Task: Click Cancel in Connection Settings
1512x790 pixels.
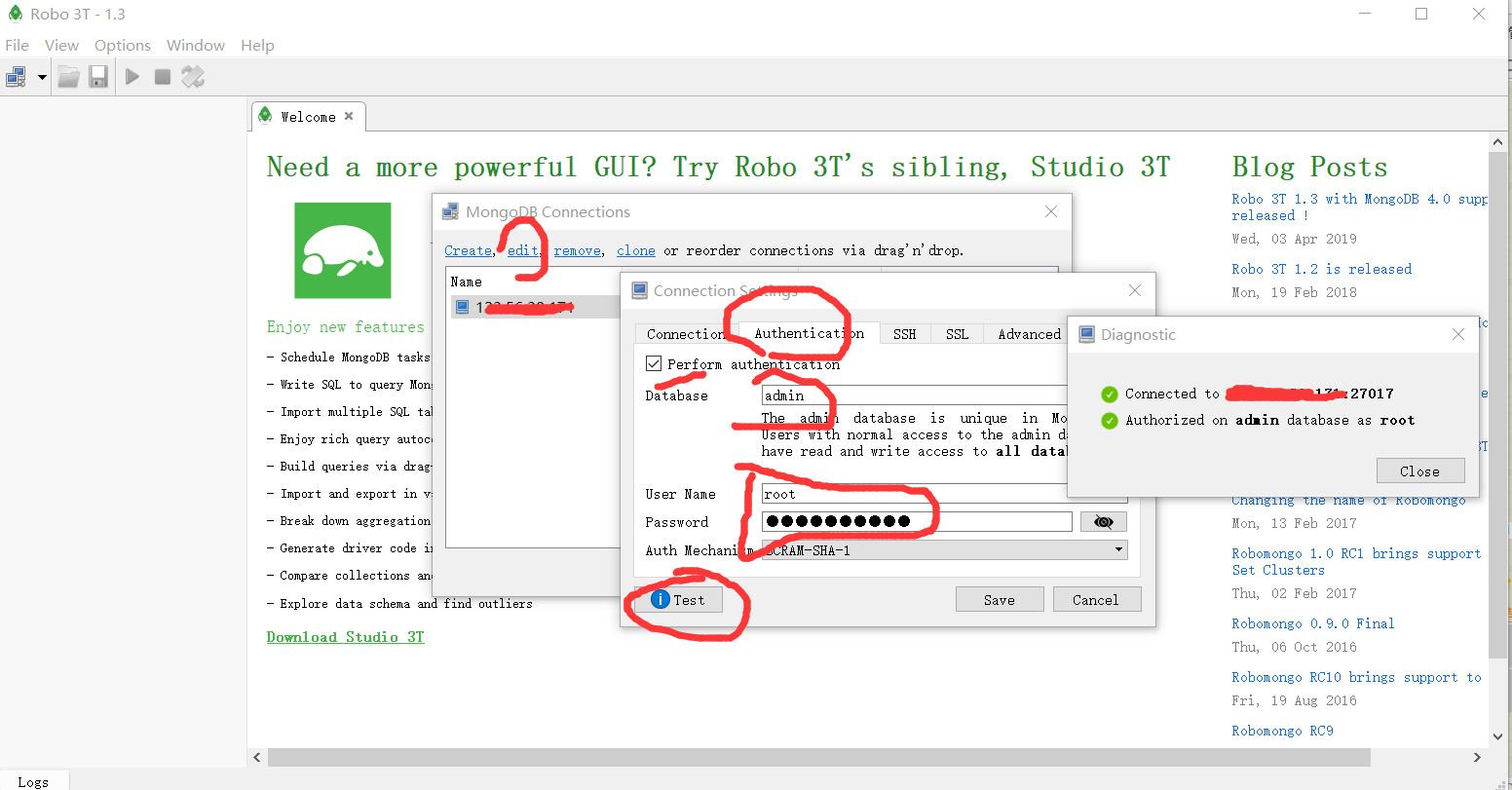Action: point(1096,599)
